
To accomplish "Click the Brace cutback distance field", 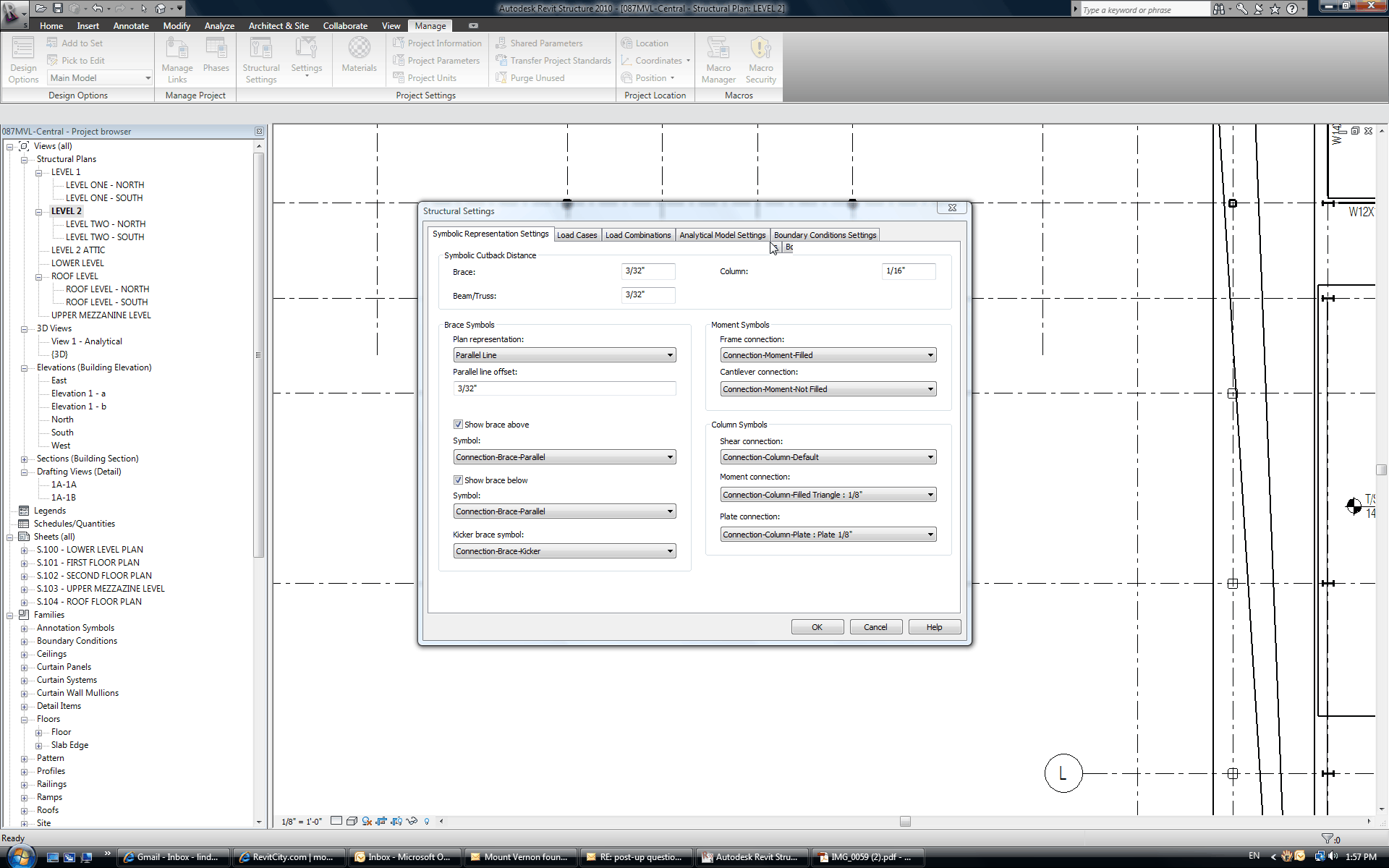I will (x=647, y=271).
